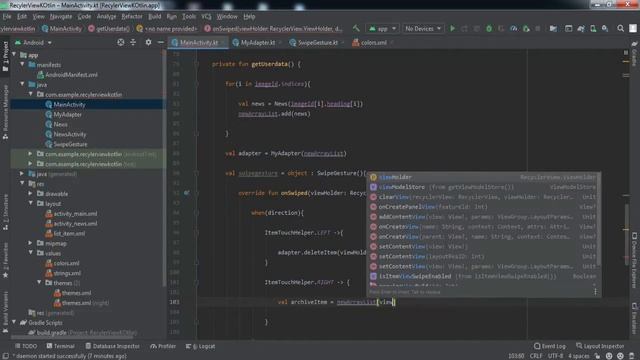
Task: Start debugging with the bug icon
Action: [489, 29]
